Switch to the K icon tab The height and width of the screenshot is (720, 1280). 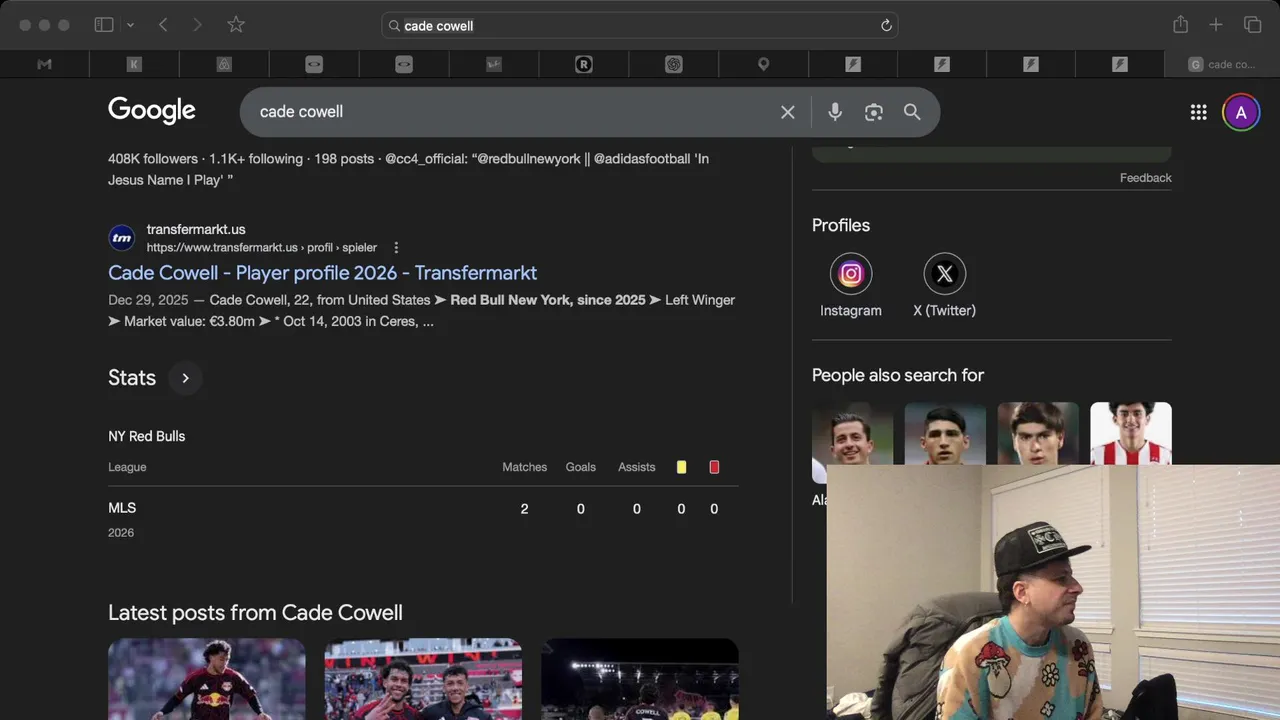(134, 64)
